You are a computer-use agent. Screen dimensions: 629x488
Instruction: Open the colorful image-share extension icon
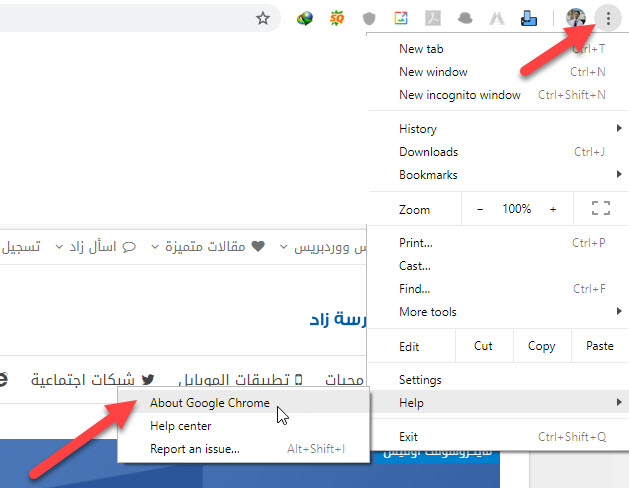[401, 18]
